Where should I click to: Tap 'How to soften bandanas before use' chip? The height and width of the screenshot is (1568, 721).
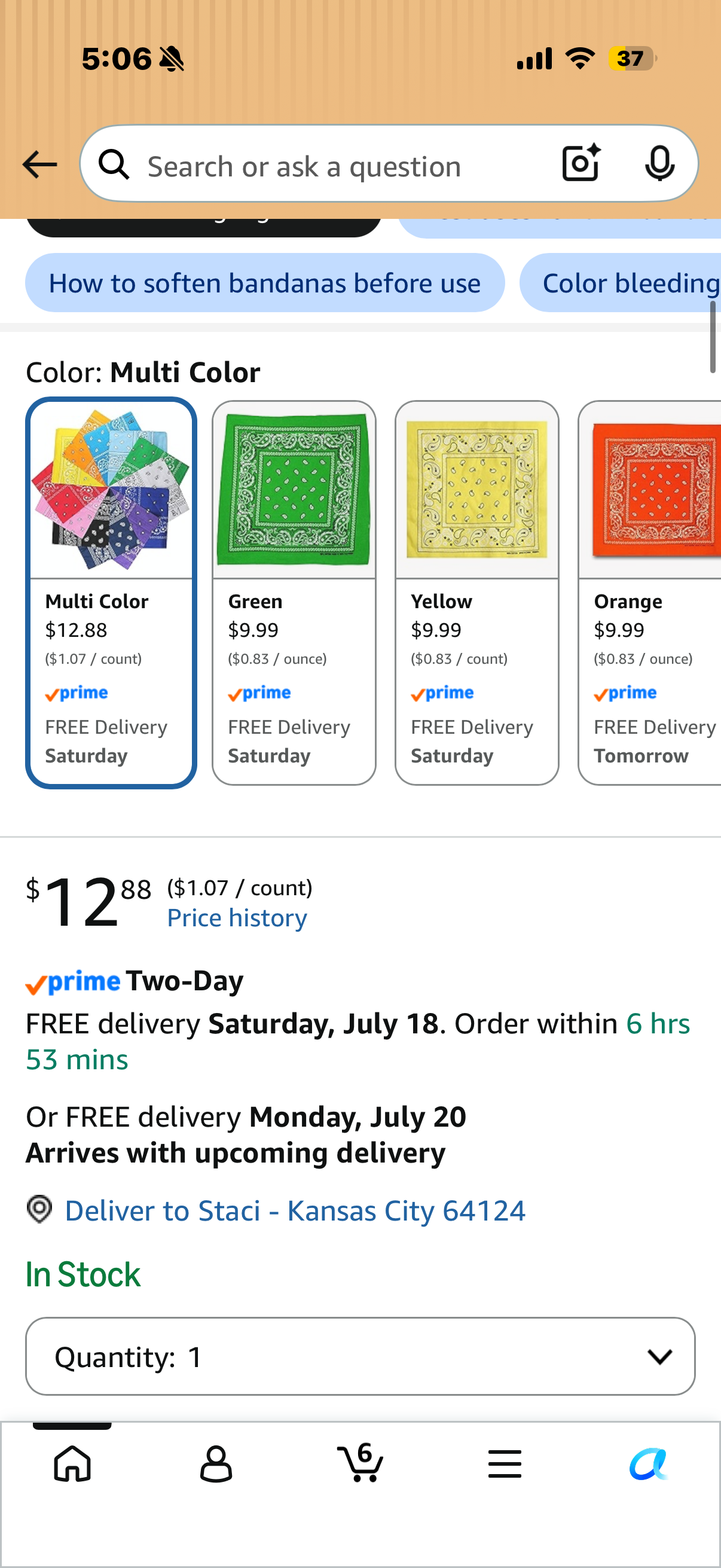coord(265,283)
